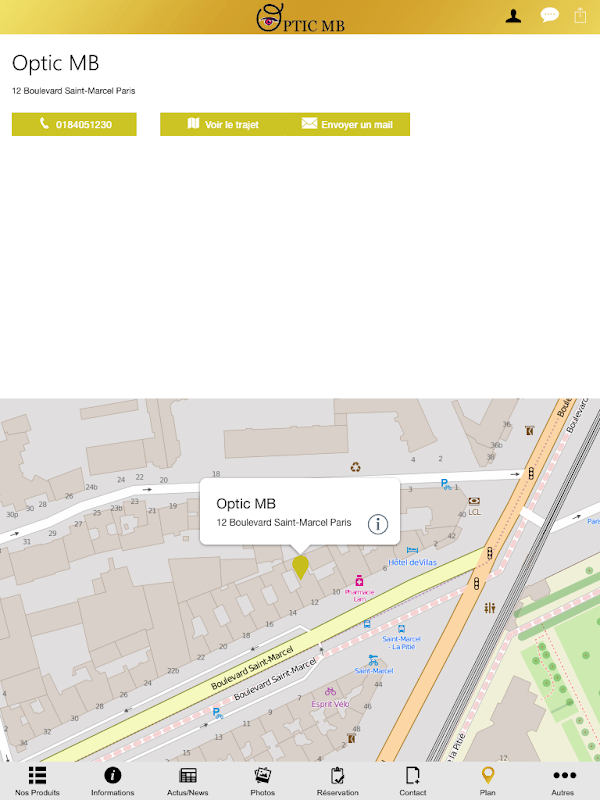This screenshot has height=800, width=600.
Task: Open the user profile icon
Action: click(x=513, y=16)
